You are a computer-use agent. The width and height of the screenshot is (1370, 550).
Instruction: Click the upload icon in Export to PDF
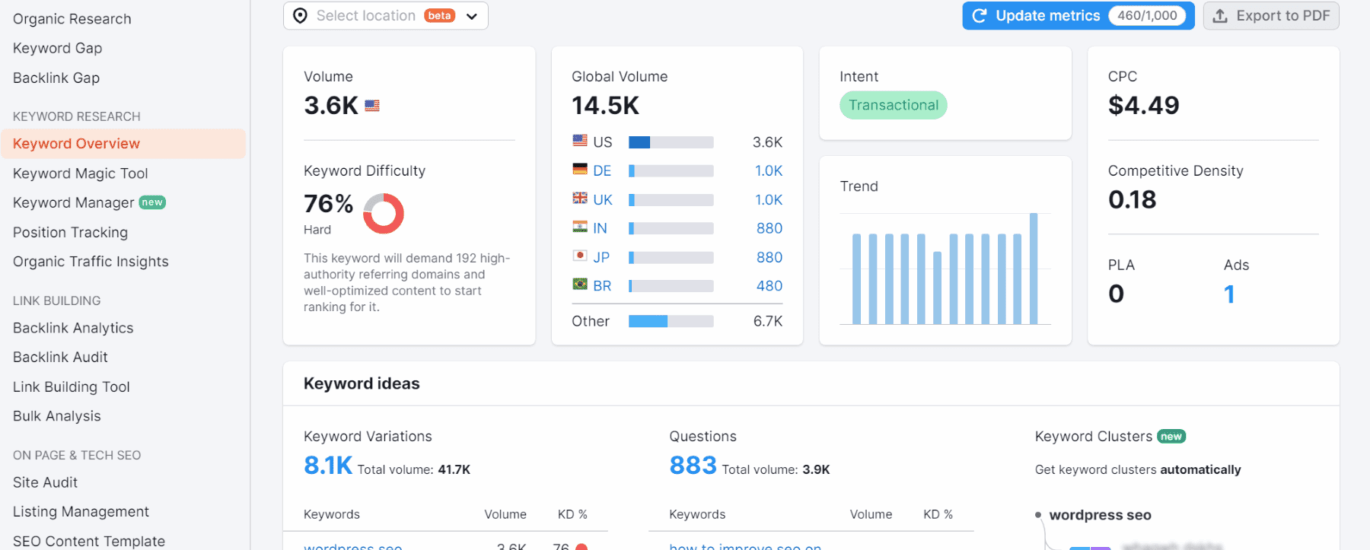pos(1220,16)
